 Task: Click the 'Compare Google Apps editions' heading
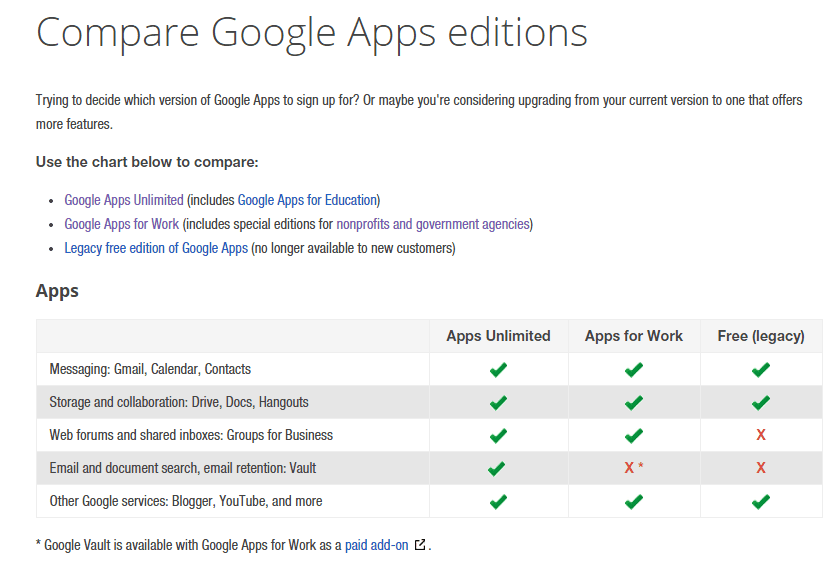312,34
